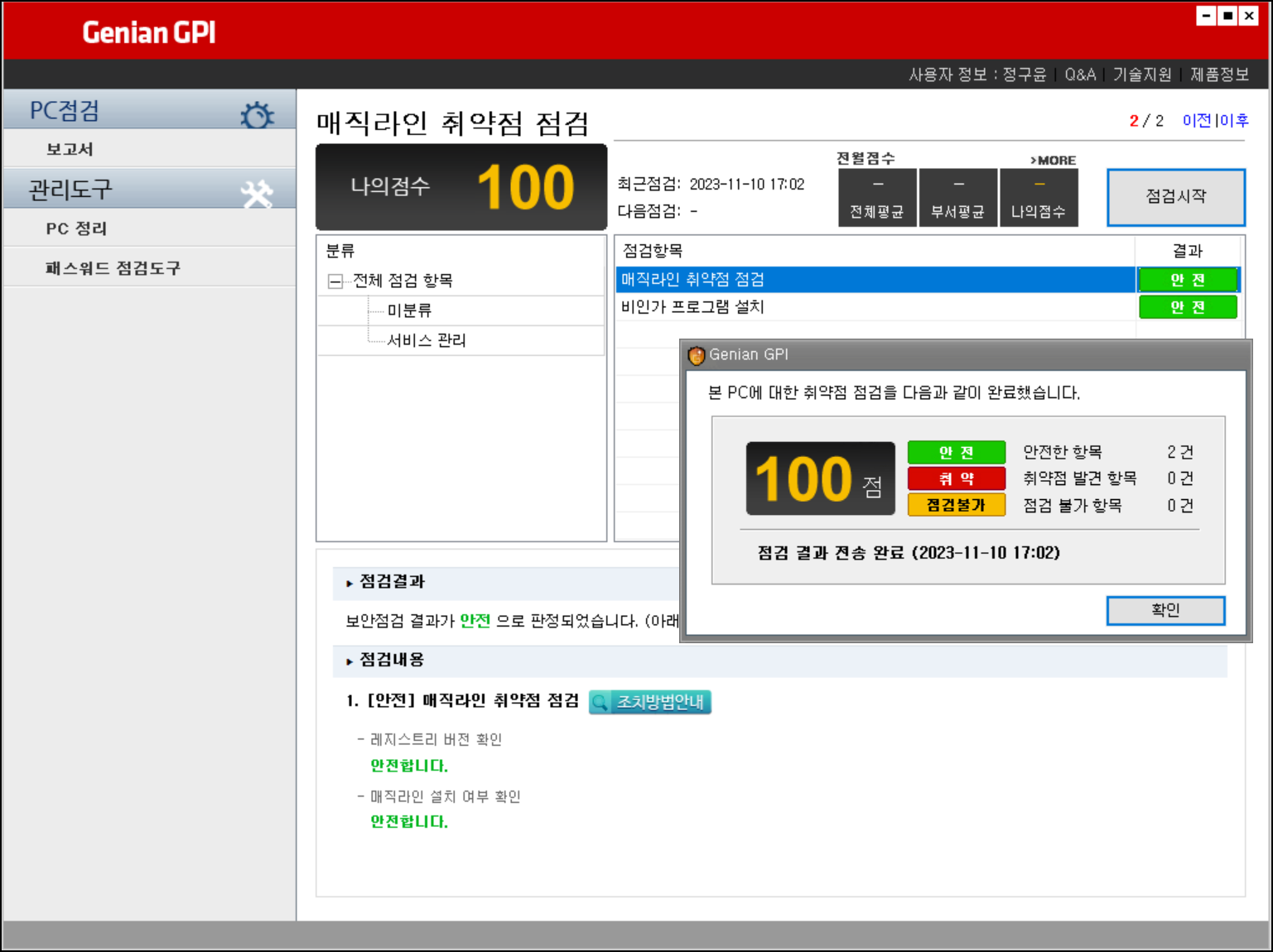Open 제품정보 link in top bar
This screenshot has height=952, width=1273.
coord(1219,75)
